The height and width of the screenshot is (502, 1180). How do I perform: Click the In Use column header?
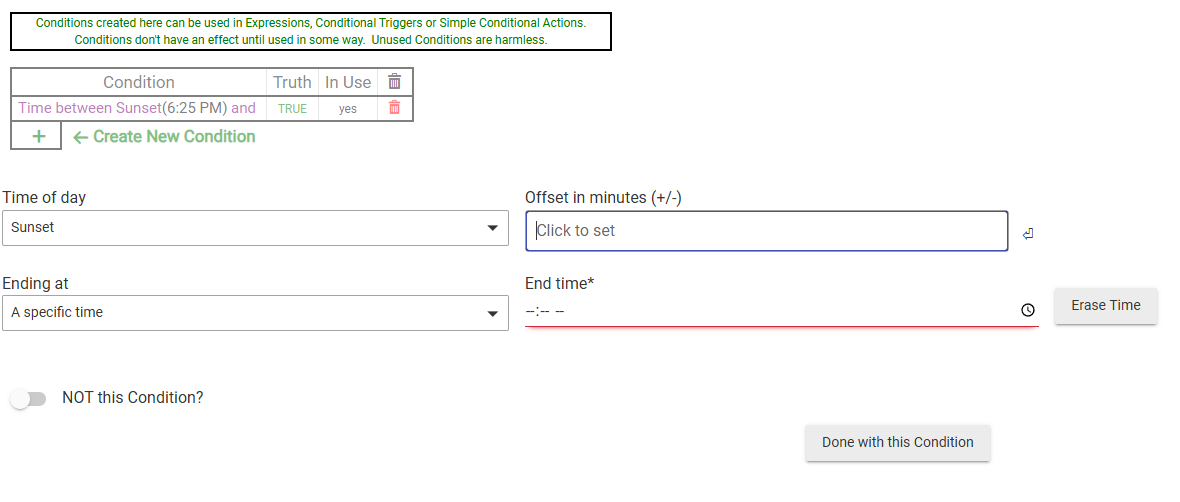pyautogui.click(x=347, y=82)
